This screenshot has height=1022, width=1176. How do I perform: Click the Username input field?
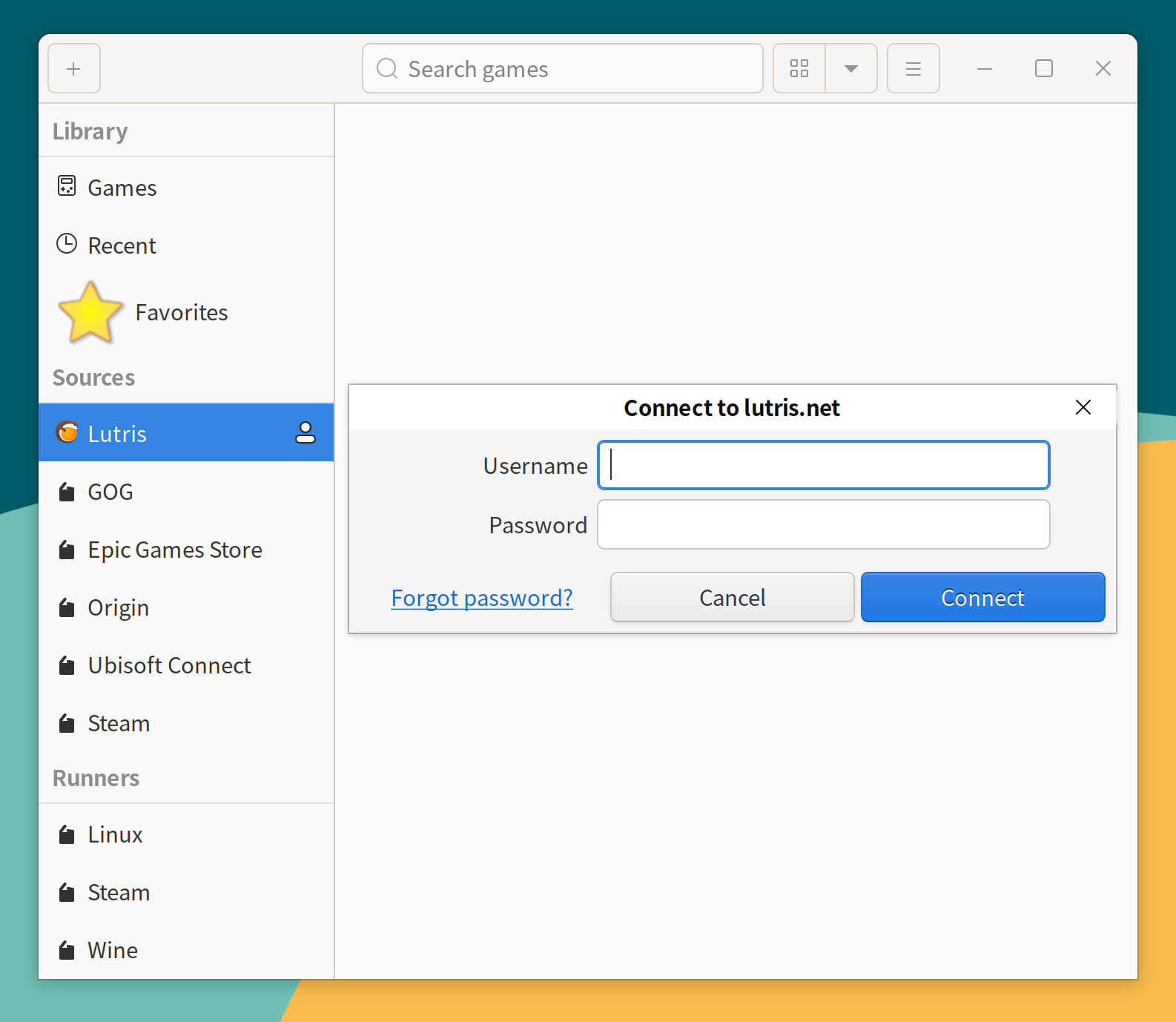(x=824, y=465)
